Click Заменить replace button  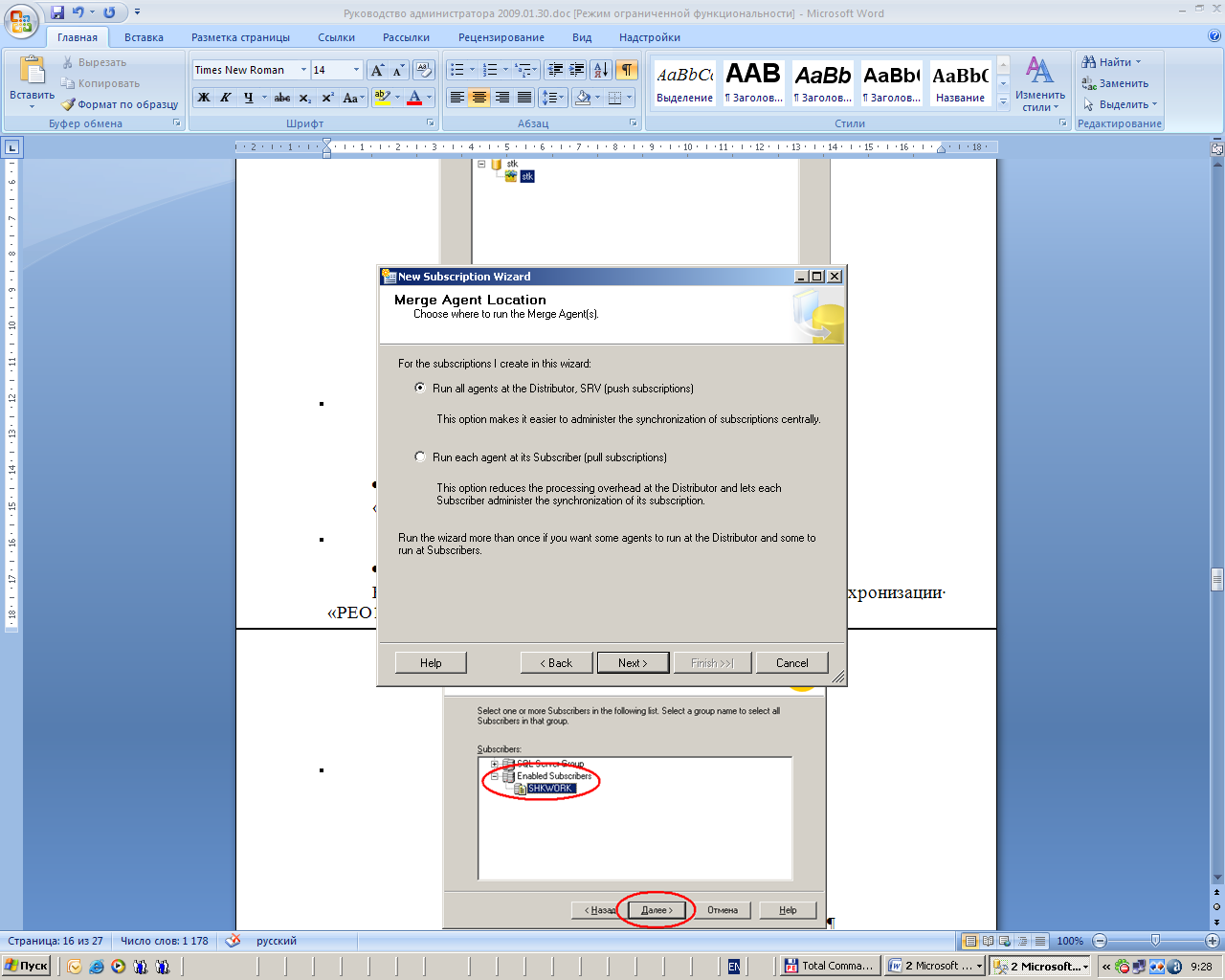pos(1115,83)
